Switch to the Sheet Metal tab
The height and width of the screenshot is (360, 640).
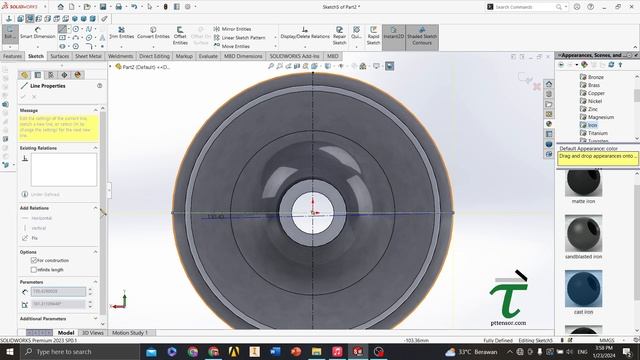click(88, 56)
